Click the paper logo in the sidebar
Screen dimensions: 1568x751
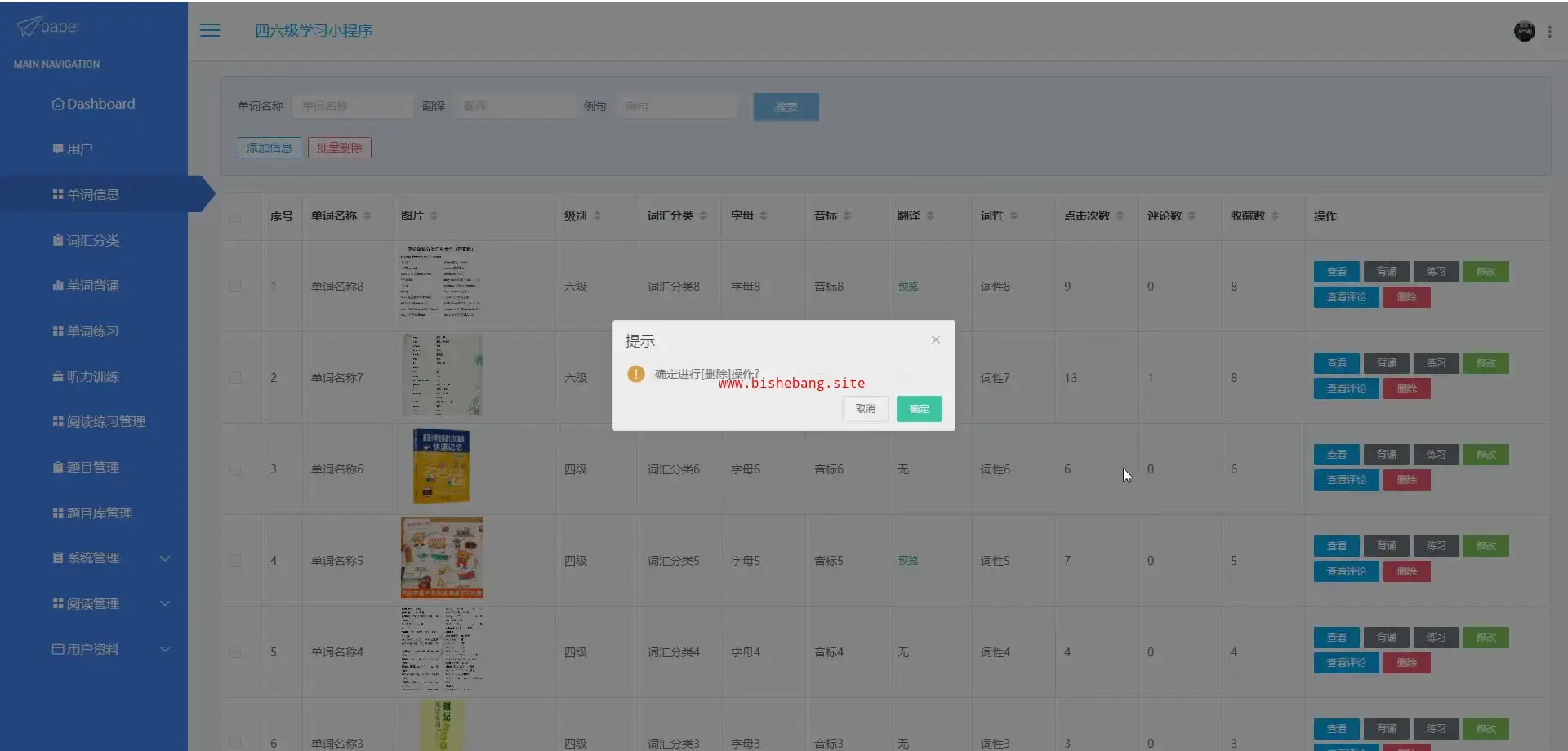49,27
